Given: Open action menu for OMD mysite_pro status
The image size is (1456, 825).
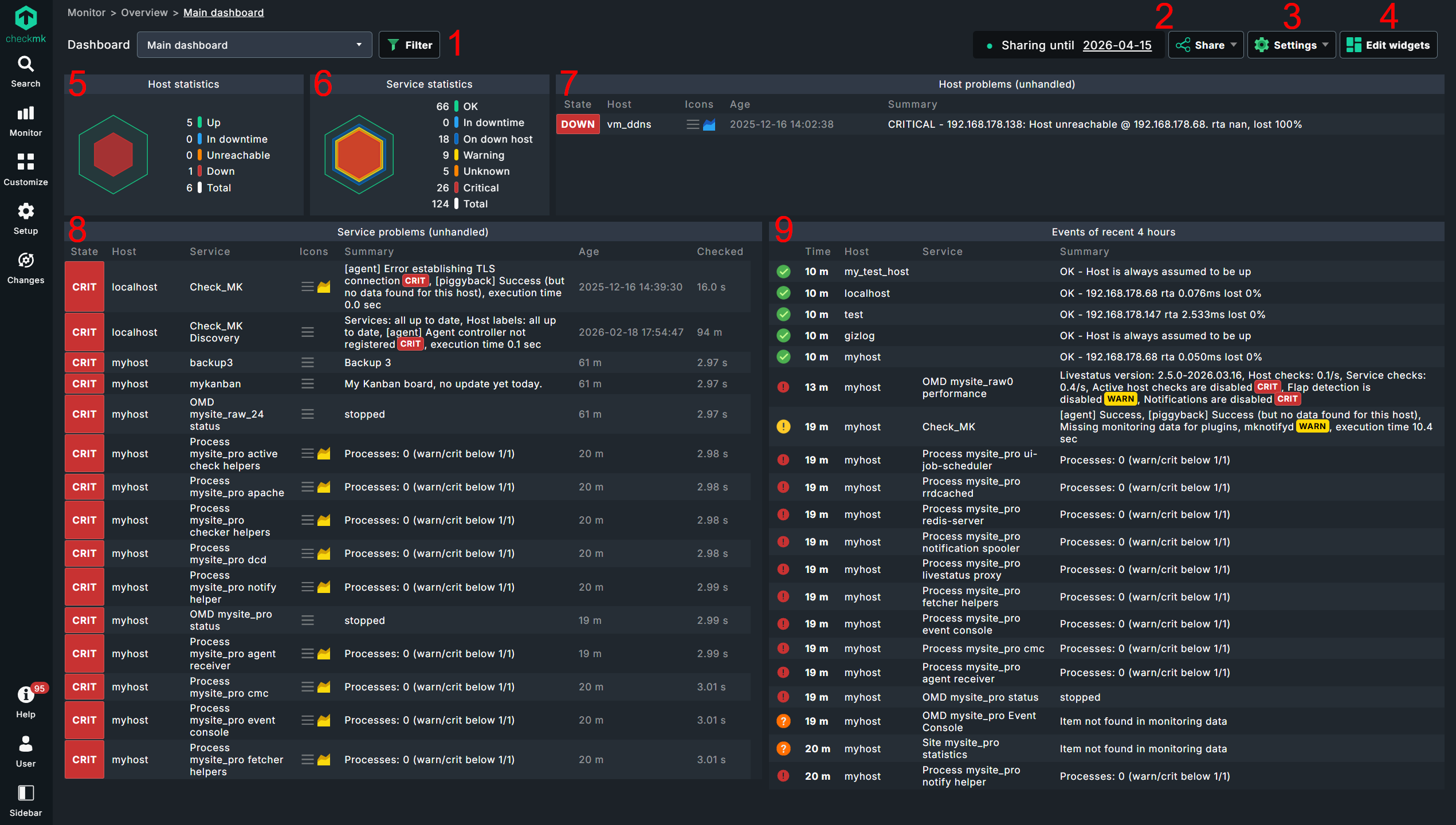Looking at the screenshot, I should coord(308,620).
